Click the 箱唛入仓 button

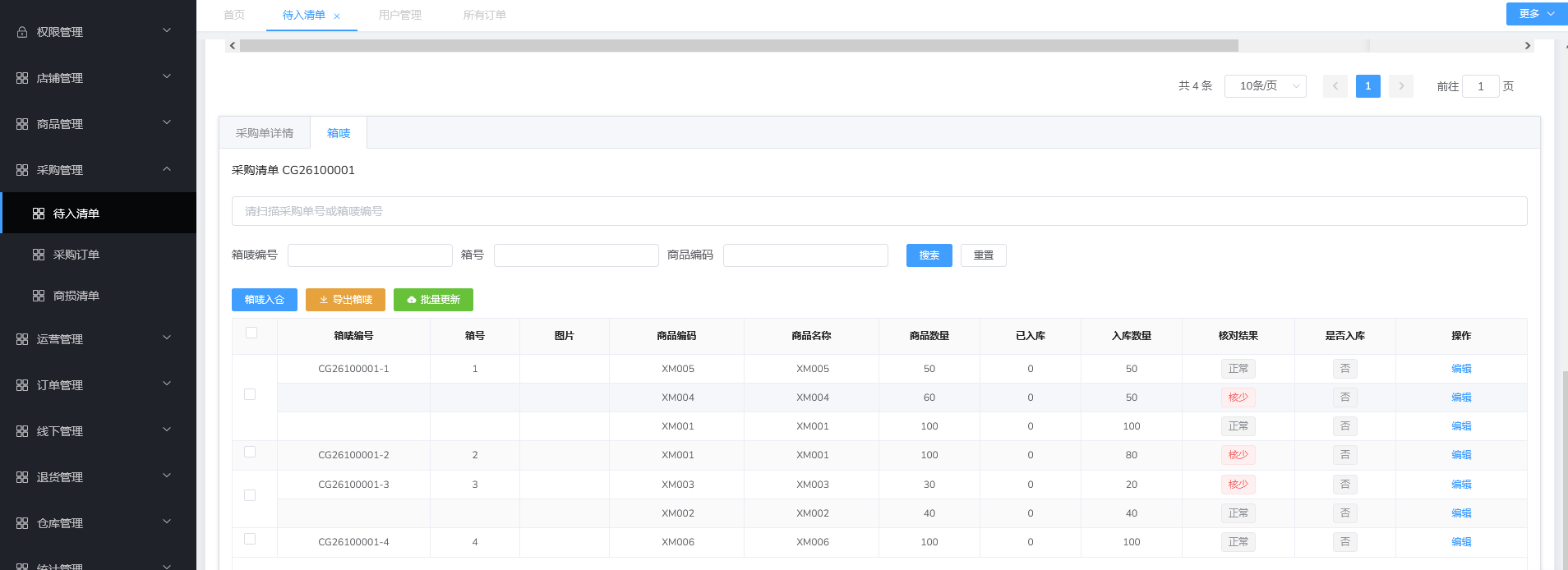point(265,300)
